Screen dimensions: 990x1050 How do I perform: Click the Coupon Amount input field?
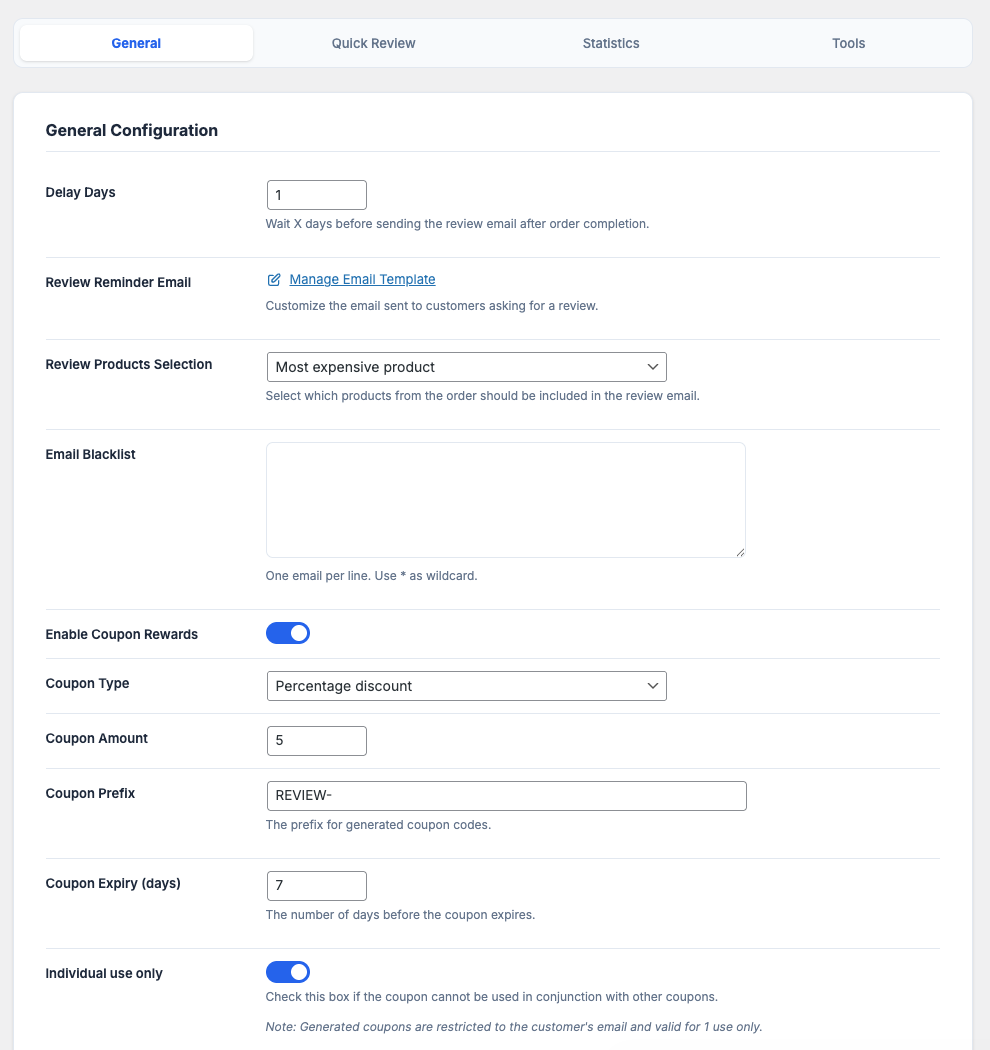click(x=316, y=741)
